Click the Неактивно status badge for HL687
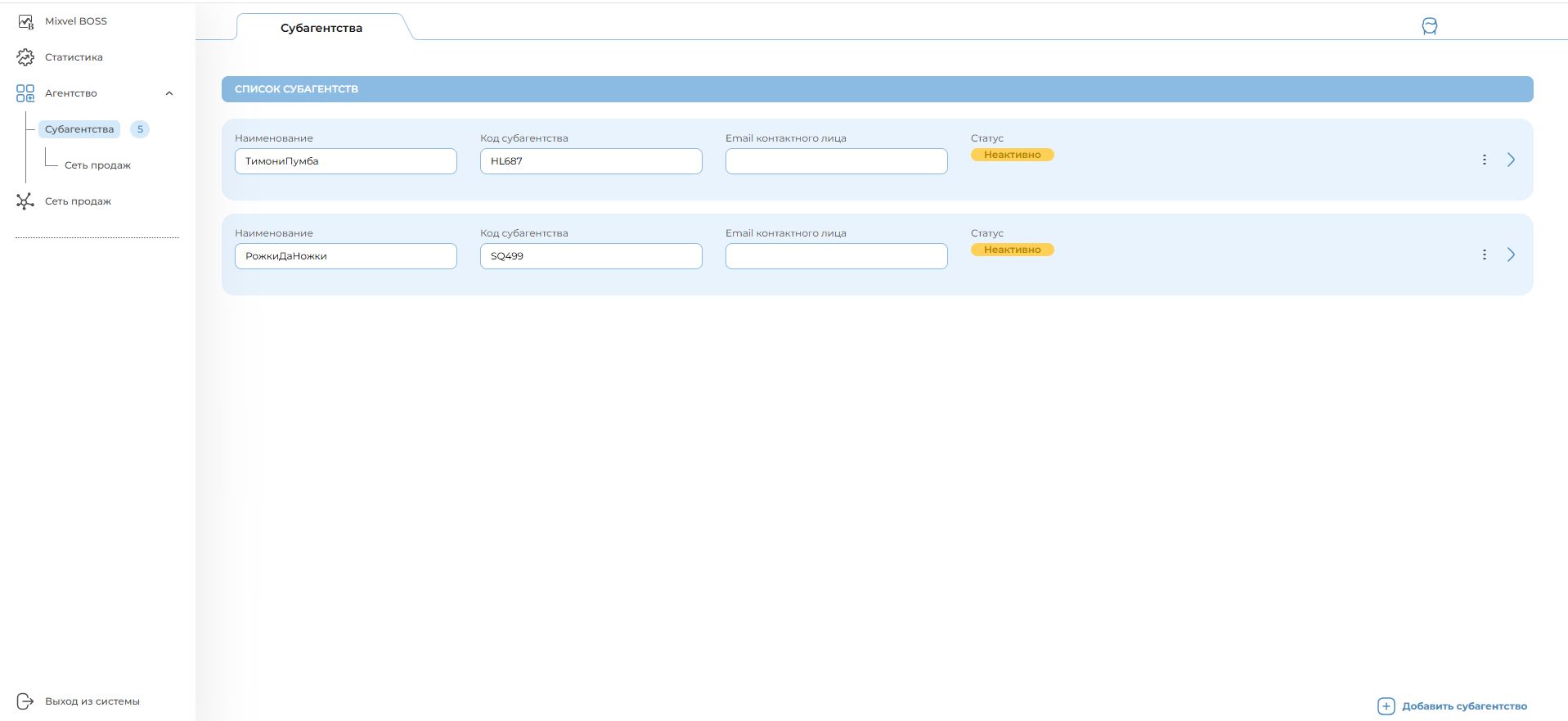Screen dimensions: 1568x721 click(x=1012, y=155)
